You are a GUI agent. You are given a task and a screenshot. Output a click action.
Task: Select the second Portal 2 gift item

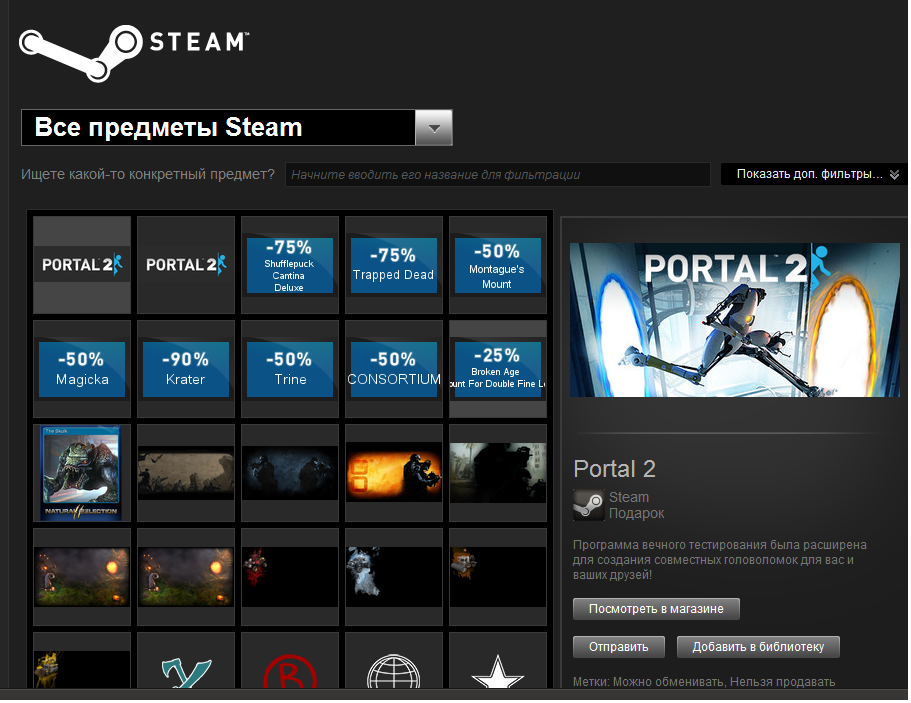pyautogui.click(x=186, y=265)
